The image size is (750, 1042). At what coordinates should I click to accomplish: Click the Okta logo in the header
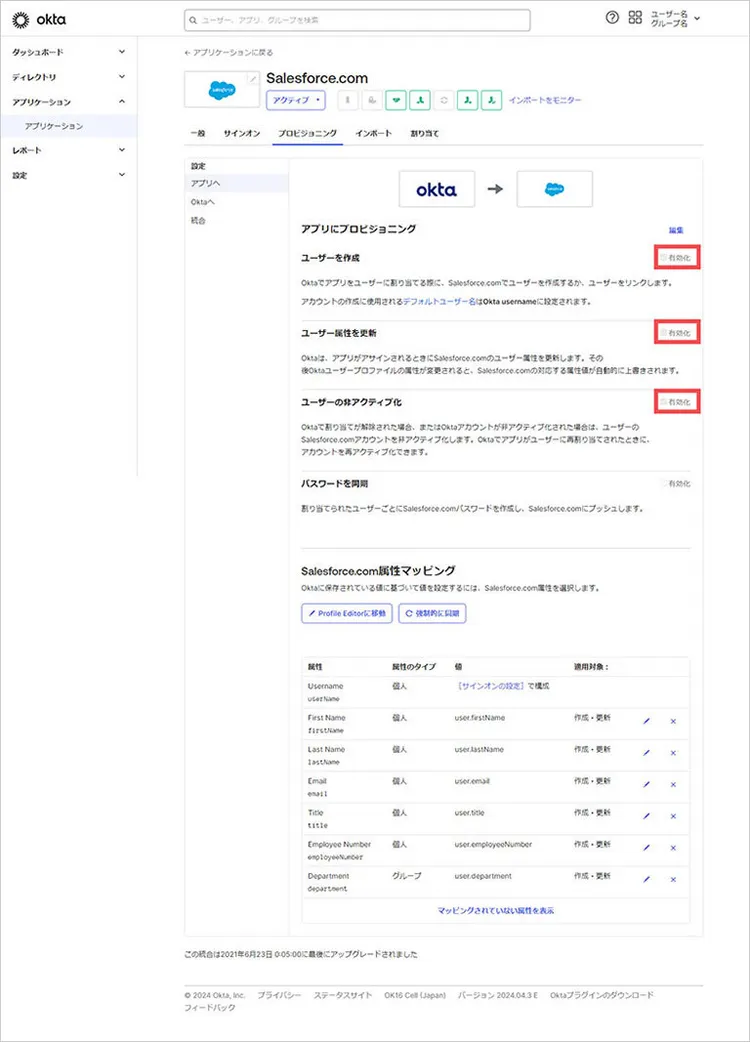click(x=39, y=20)
